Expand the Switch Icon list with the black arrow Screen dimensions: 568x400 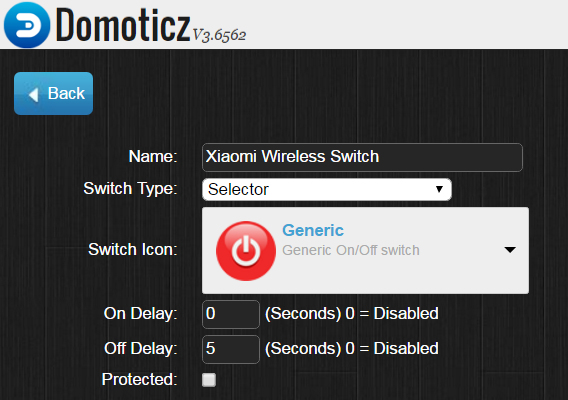point(510,250)
